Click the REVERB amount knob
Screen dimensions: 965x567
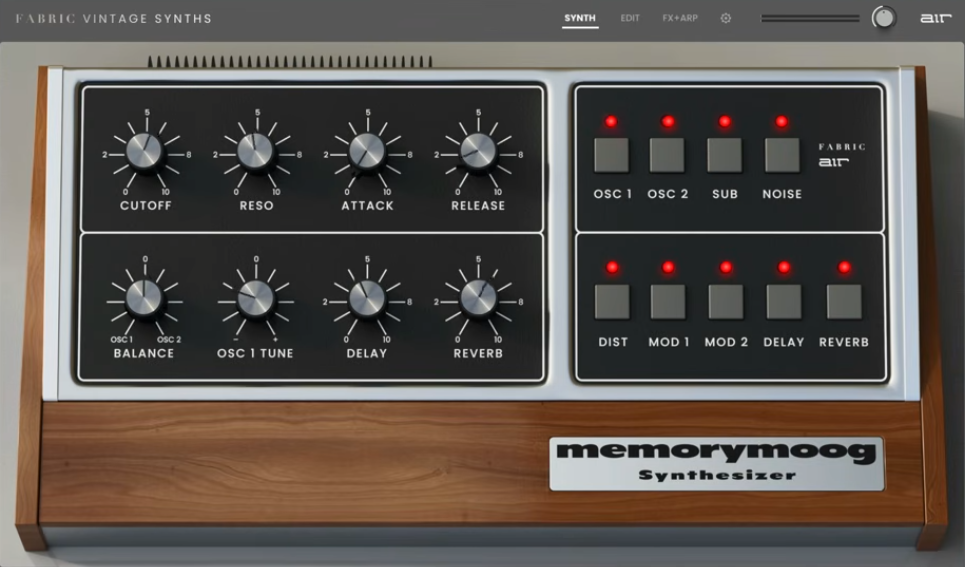click(x=478, y=299)
